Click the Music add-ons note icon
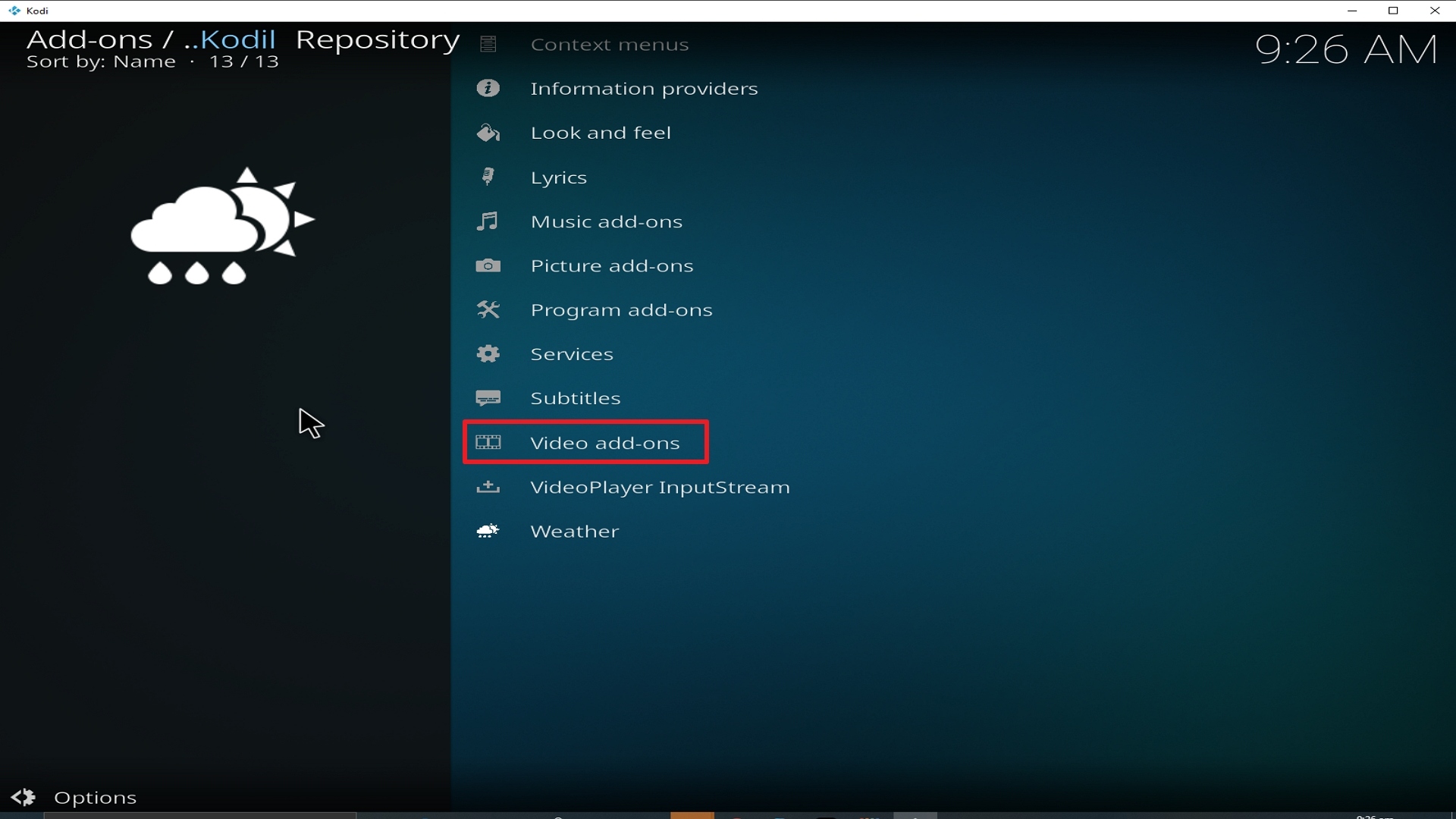The height and width of the screenshot is (819, 1456). 488,221
